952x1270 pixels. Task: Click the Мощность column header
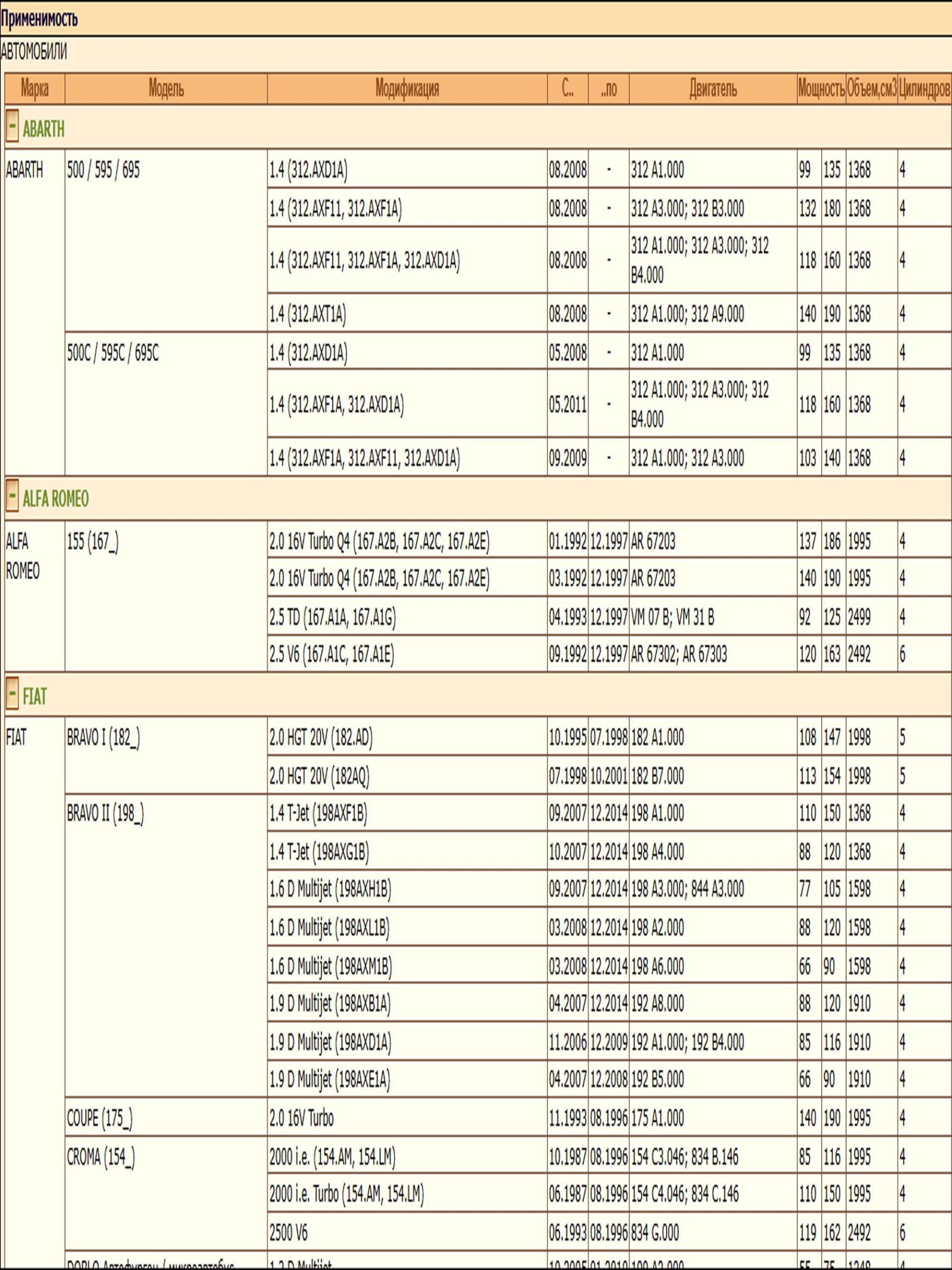(821, 89)
